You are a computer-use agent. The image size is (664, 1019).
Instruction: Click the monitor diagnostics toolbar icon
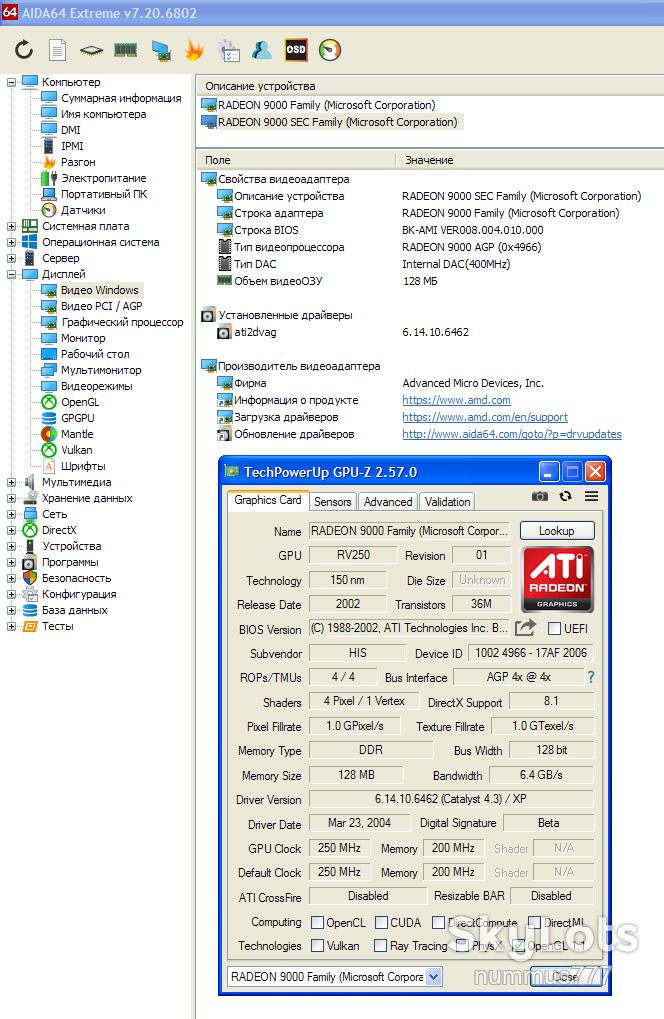[x=160, y=51]
